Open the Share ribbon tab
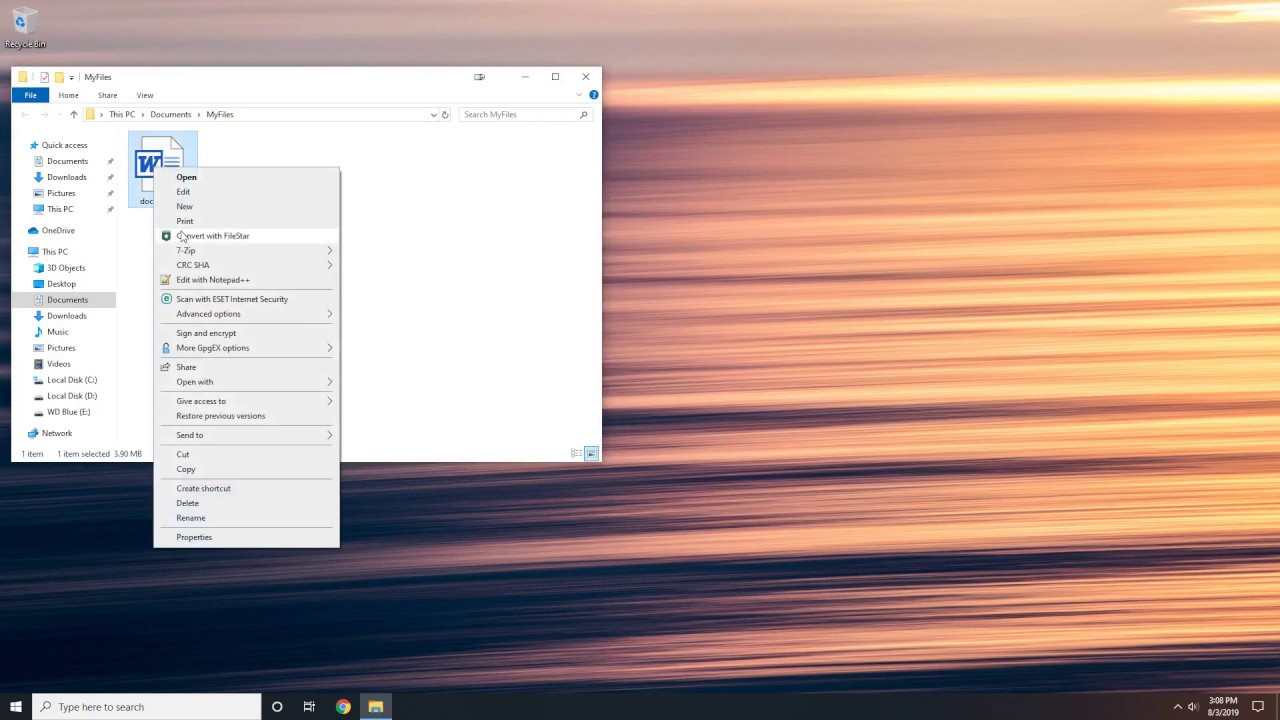 [x=107, y=95]
